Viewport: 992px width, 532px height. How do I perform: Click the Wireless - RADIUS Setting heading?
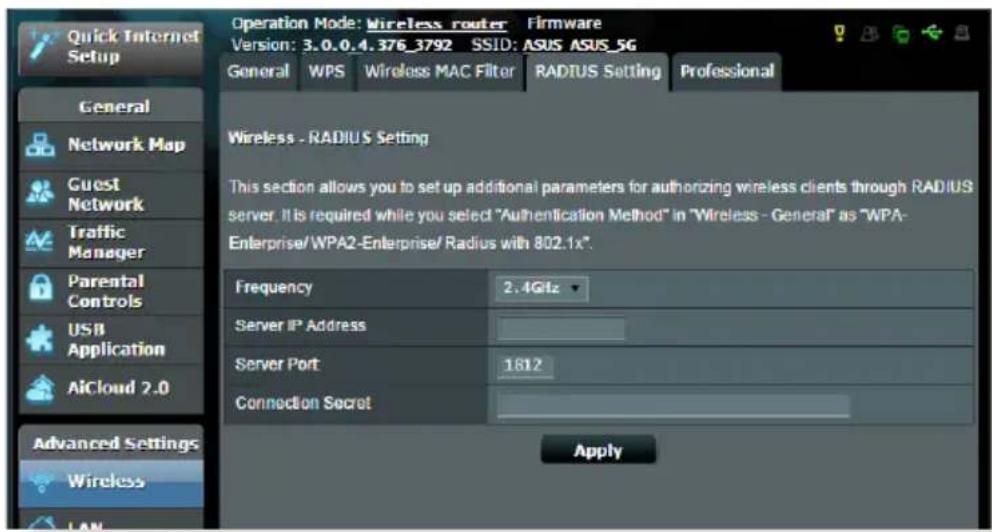click(328, 137)
